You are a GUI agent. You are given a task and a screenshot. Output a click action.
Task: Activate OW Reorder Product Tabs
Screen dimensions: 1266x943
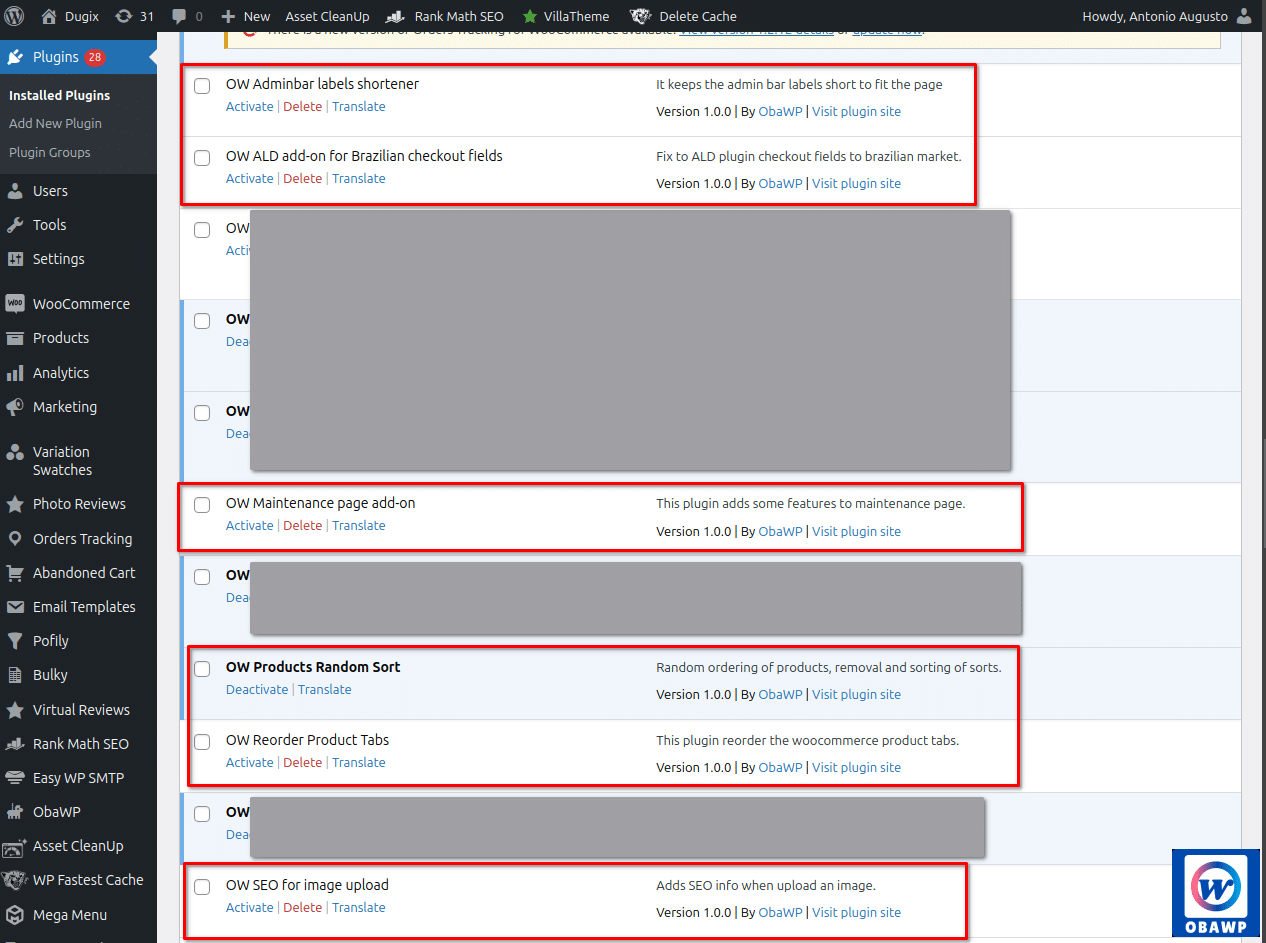click(x=249, y=763)
